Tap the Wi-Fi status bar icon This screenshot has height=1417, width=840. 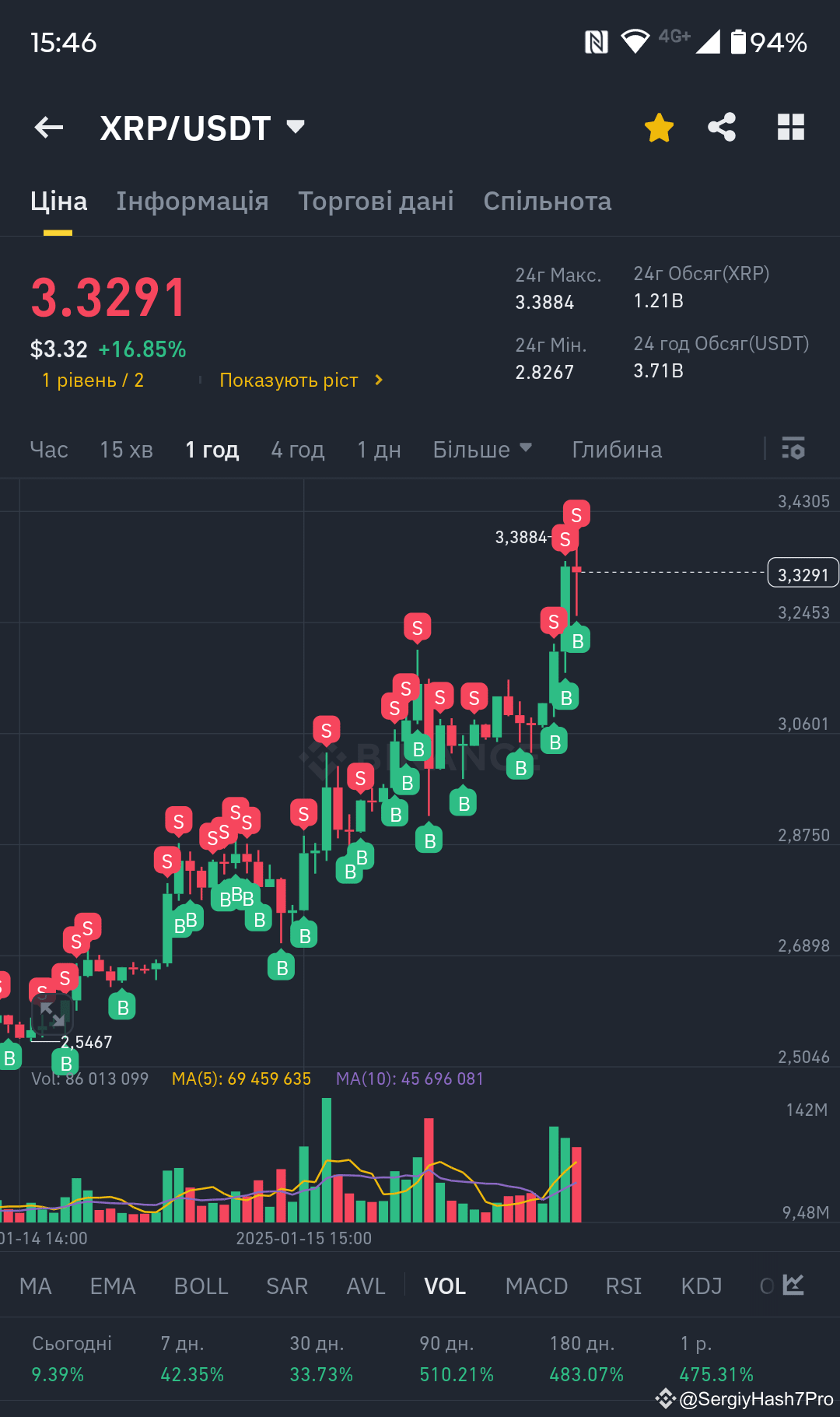pyautogui.click(x=635, y=41)
